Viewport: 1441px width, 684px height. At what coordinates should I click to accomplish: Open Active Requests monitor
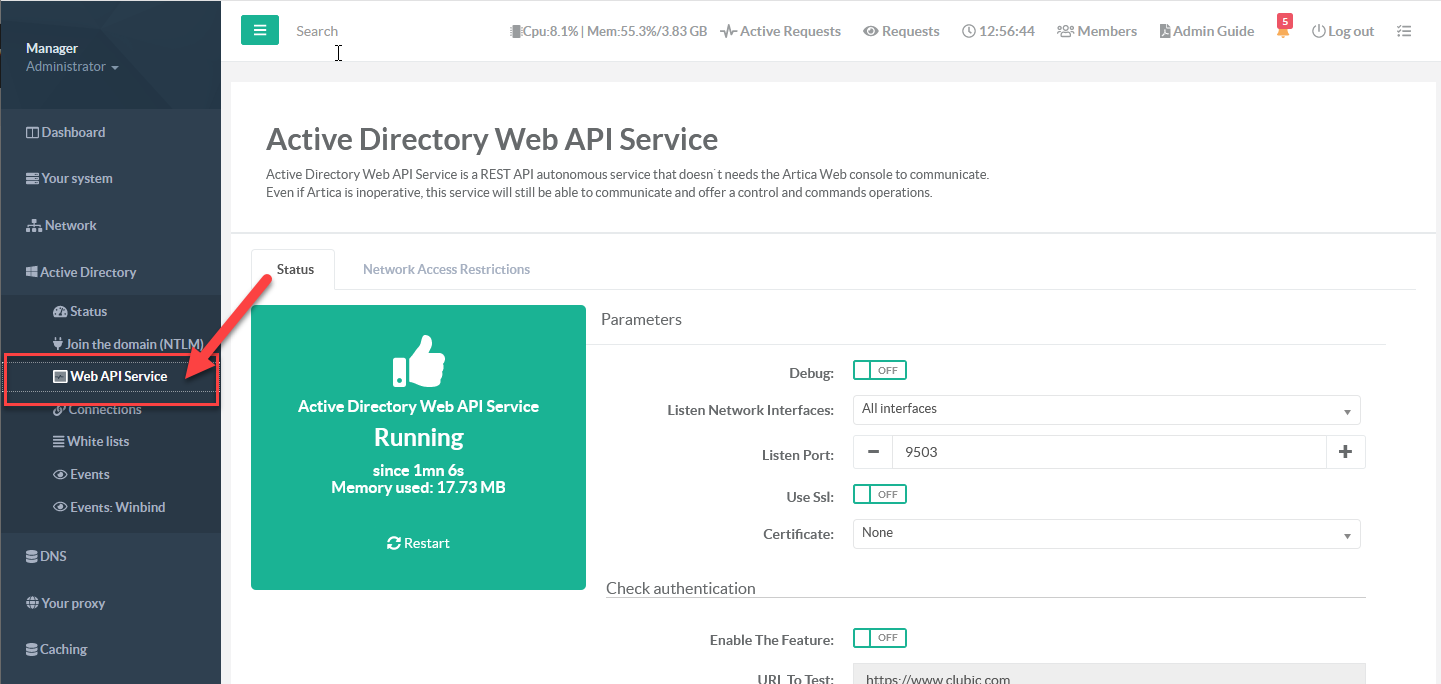780,31
